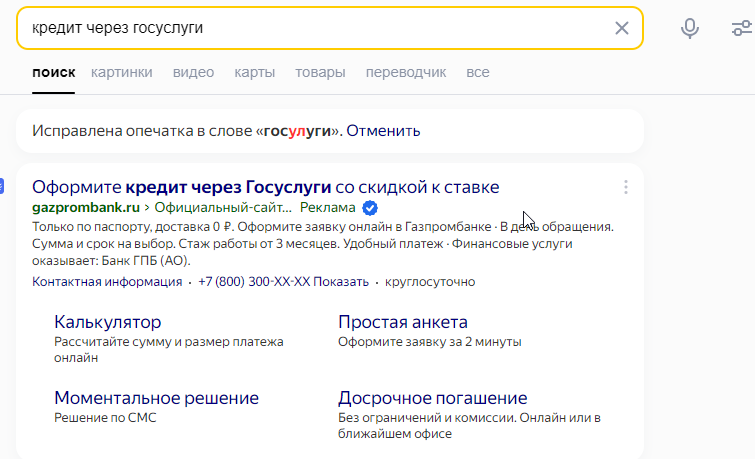
Task: Click «Отменить» to undo typo correction
Action: [x=383, y=131]
